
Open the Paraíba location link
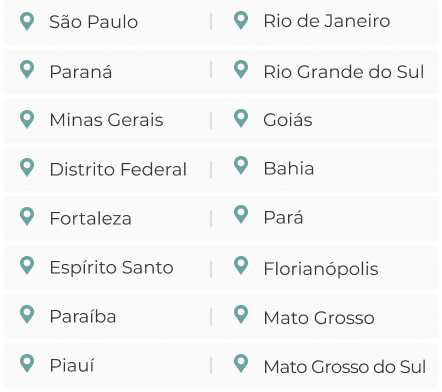pos(83,316)
